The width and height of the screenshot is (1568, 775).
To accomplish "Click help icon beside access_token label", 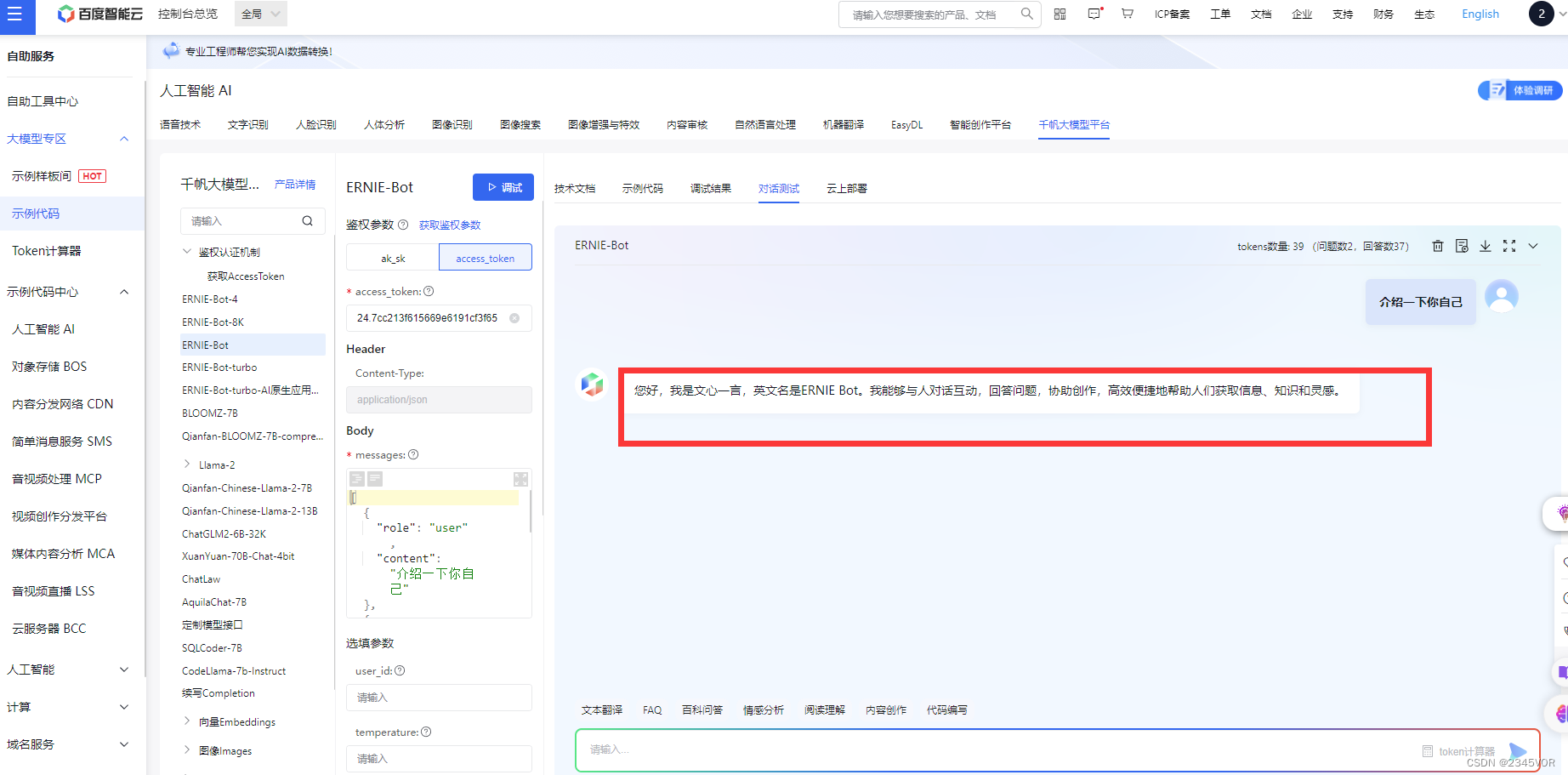I will pyautogui.click(x=429, y=291).
